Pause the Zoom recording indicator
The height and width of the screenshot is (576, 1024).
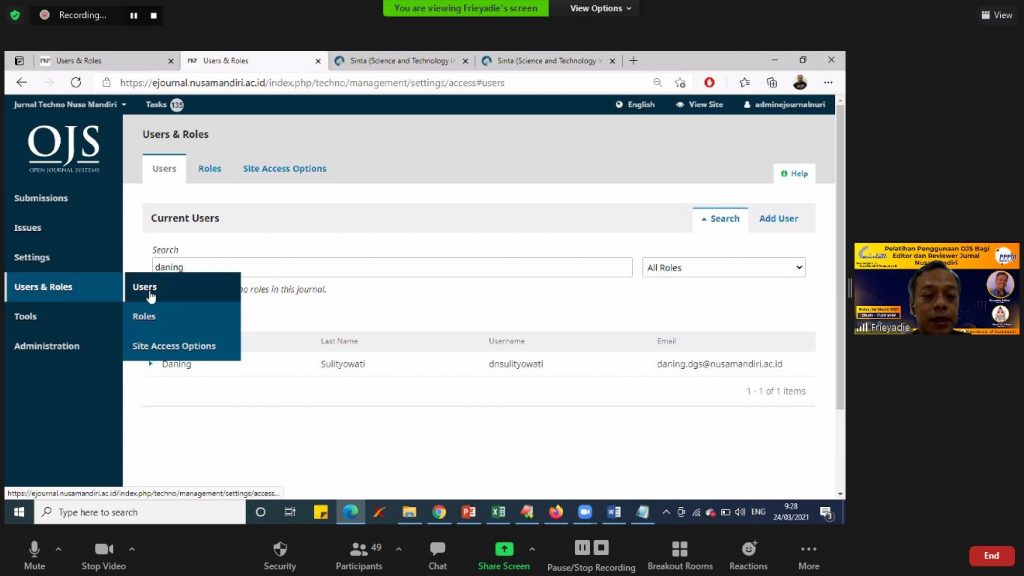(x=134, y=16)
